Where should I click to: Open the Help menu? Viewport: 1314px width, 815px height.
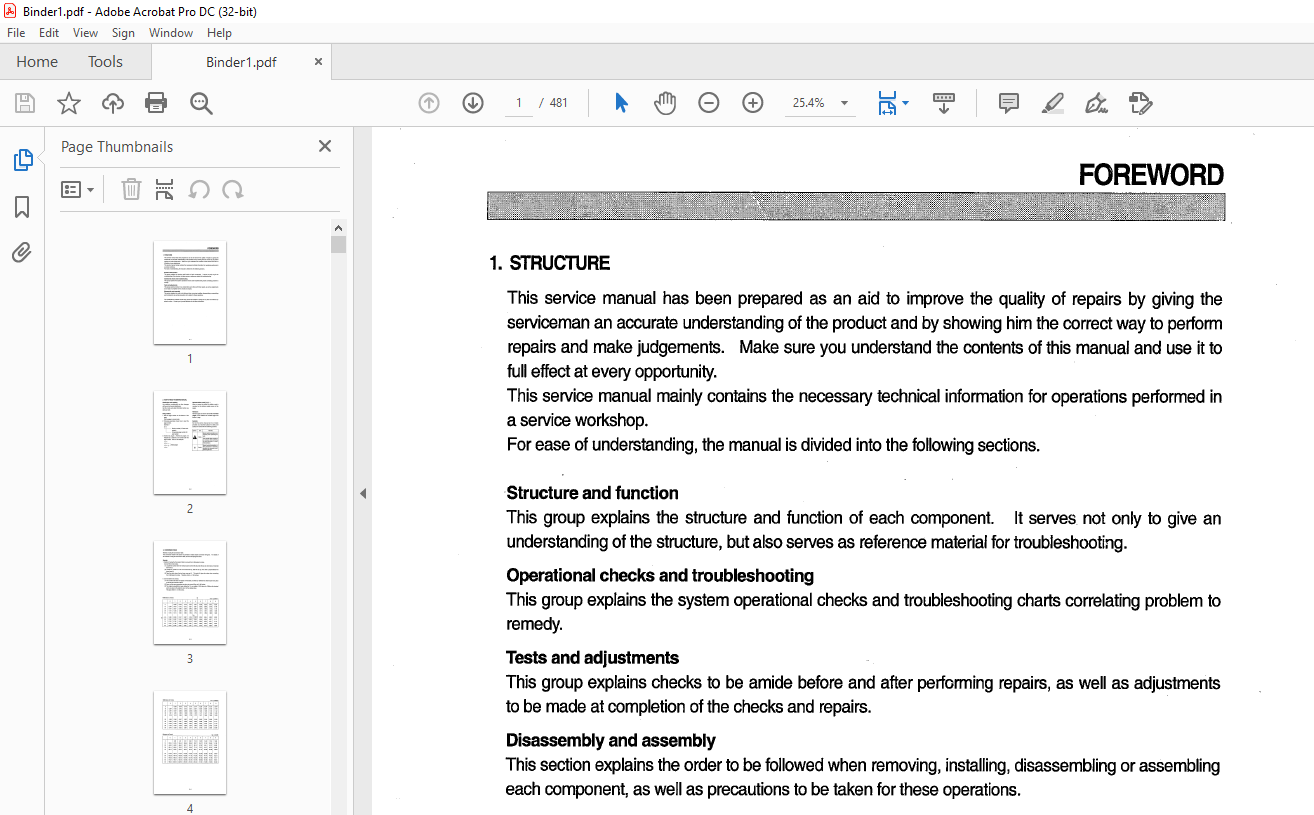point(219,33)
